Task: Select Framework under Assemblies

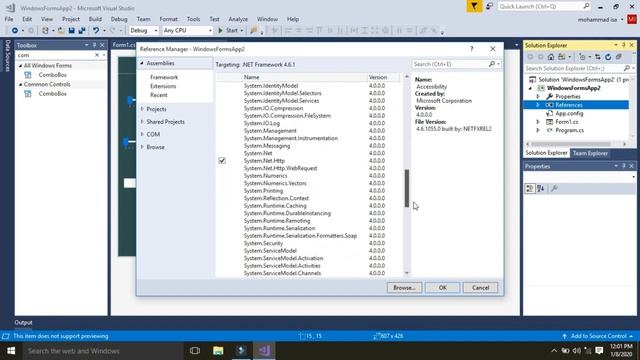Action: (x=164, y=77)
